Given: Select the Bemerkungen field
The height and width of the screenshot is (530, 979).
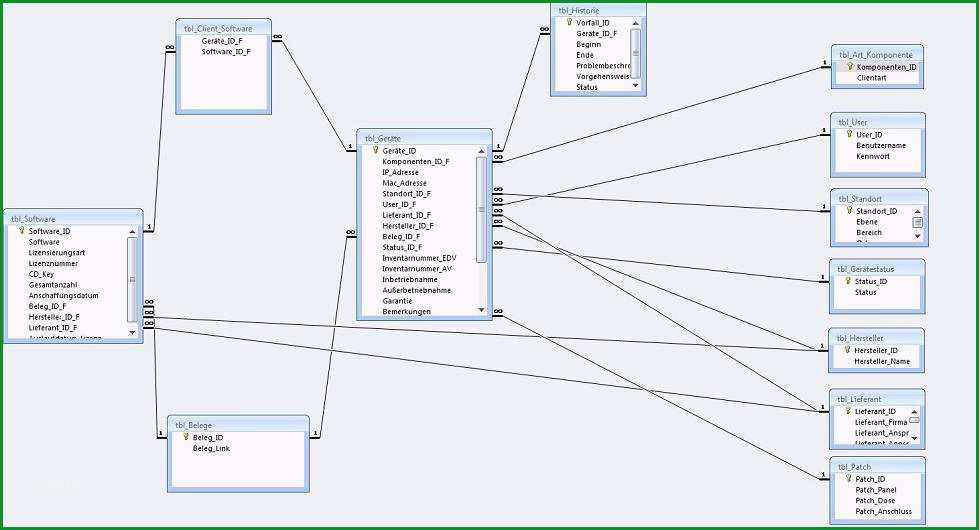Looking at the screenshot, I should point(406,312).
